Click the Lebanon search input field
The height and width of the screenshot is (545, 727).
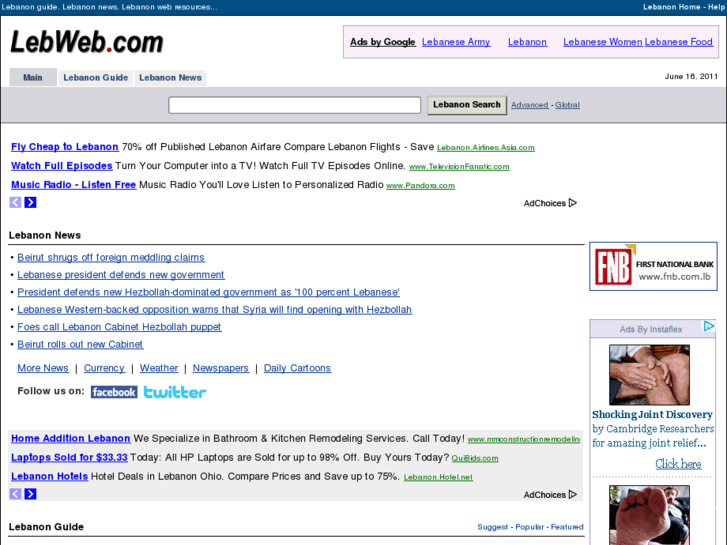coord(294,105)
